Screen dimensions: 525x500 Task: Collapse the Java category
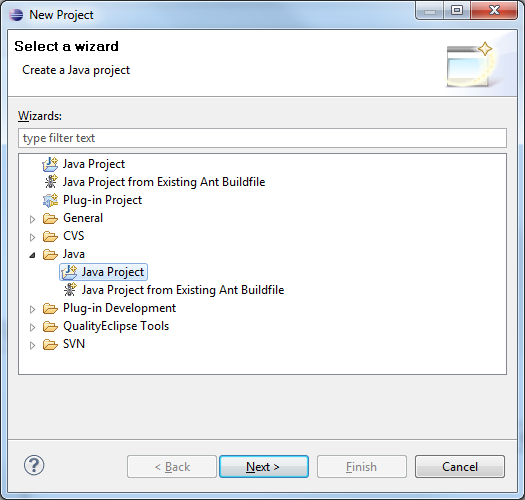point(32,256)
